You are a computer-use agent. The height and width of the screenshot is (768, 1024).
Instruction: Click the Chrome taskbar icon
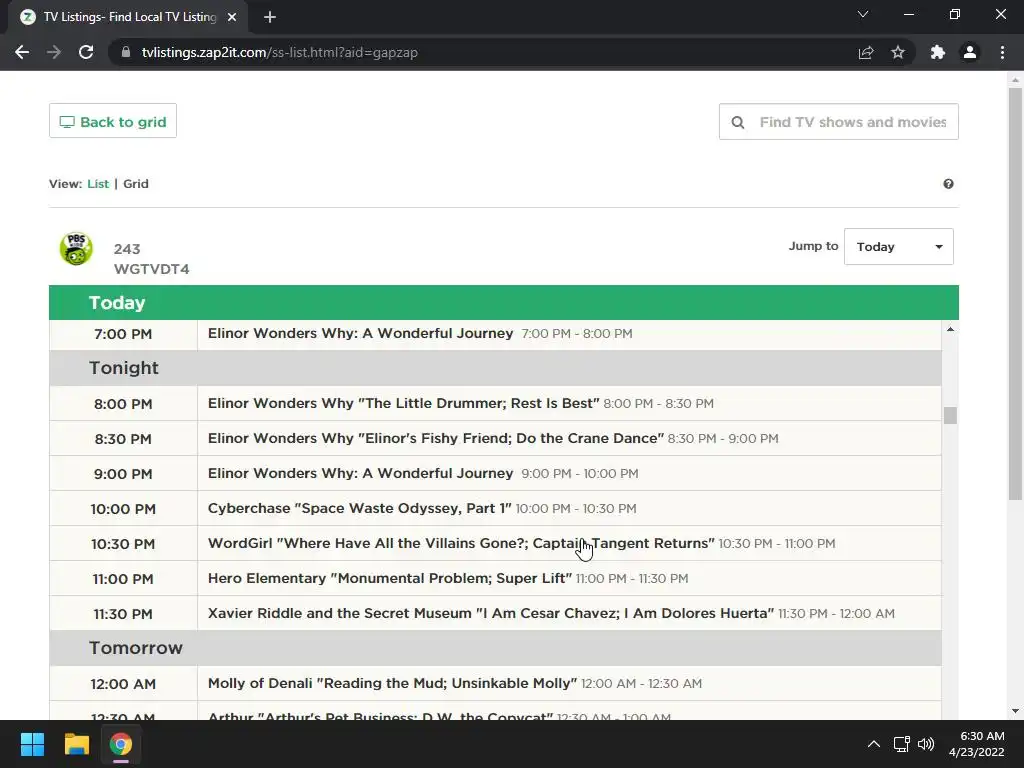point(121,744)
